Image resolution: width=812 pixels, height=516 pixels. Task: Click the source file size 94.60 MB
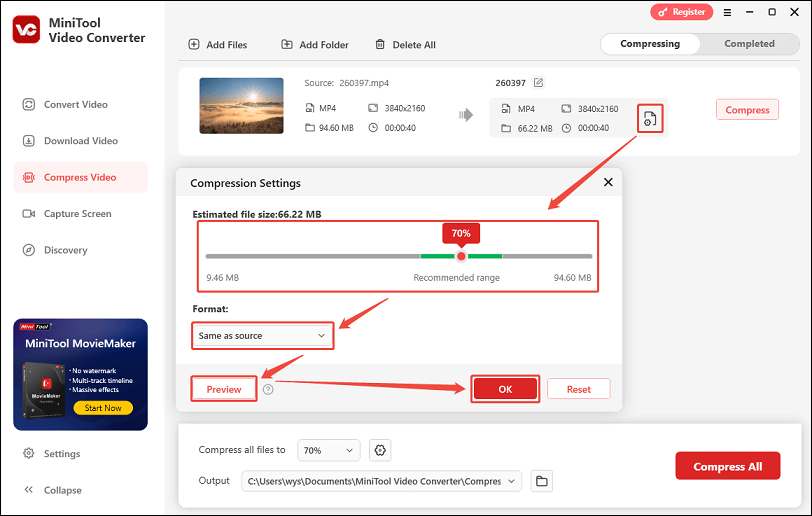[x=336, y=128]
